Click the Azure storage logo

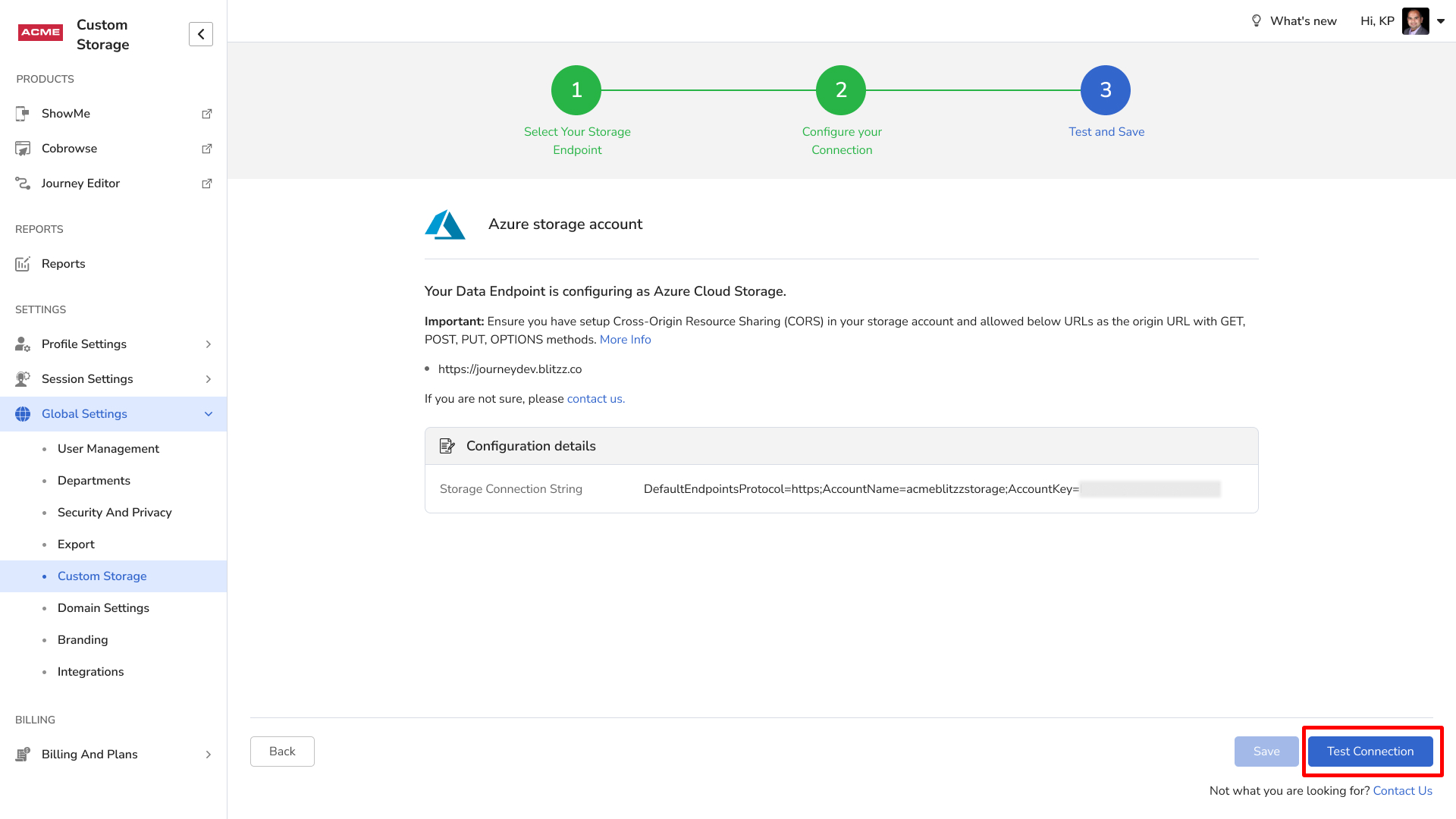tap(445, 224)
